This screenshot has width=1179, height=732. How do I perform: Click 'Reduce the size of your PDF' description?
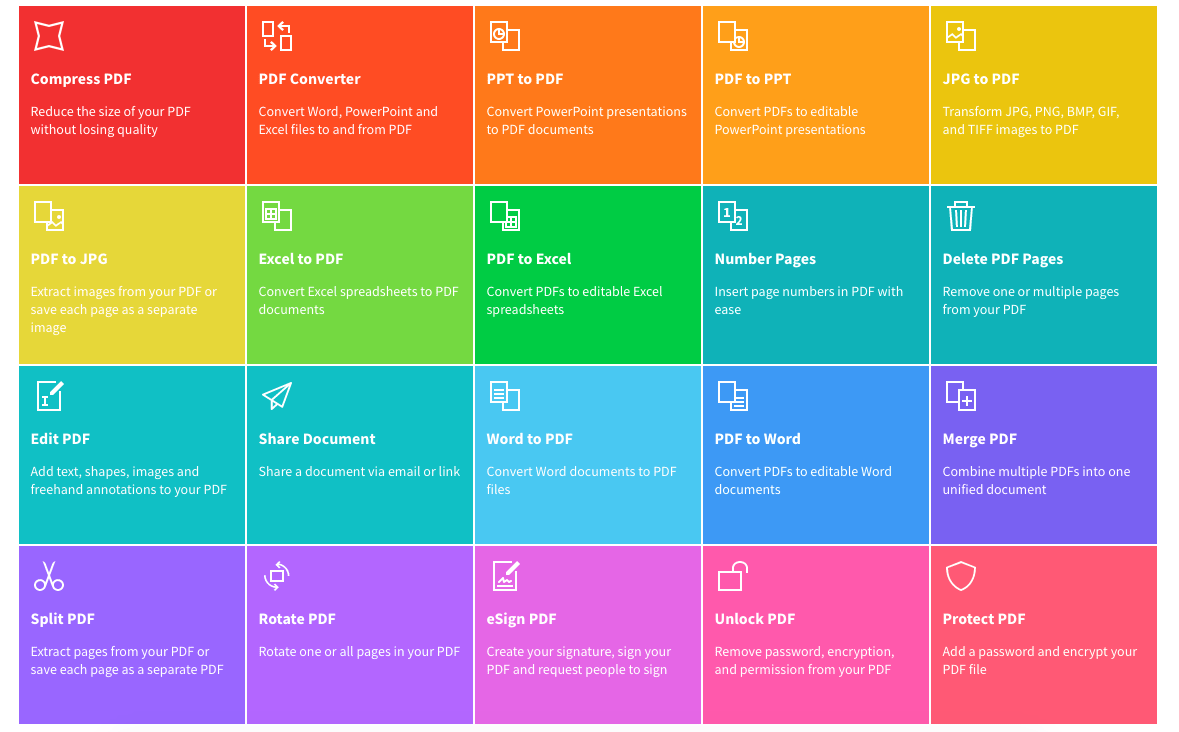[x=111, y=120]
